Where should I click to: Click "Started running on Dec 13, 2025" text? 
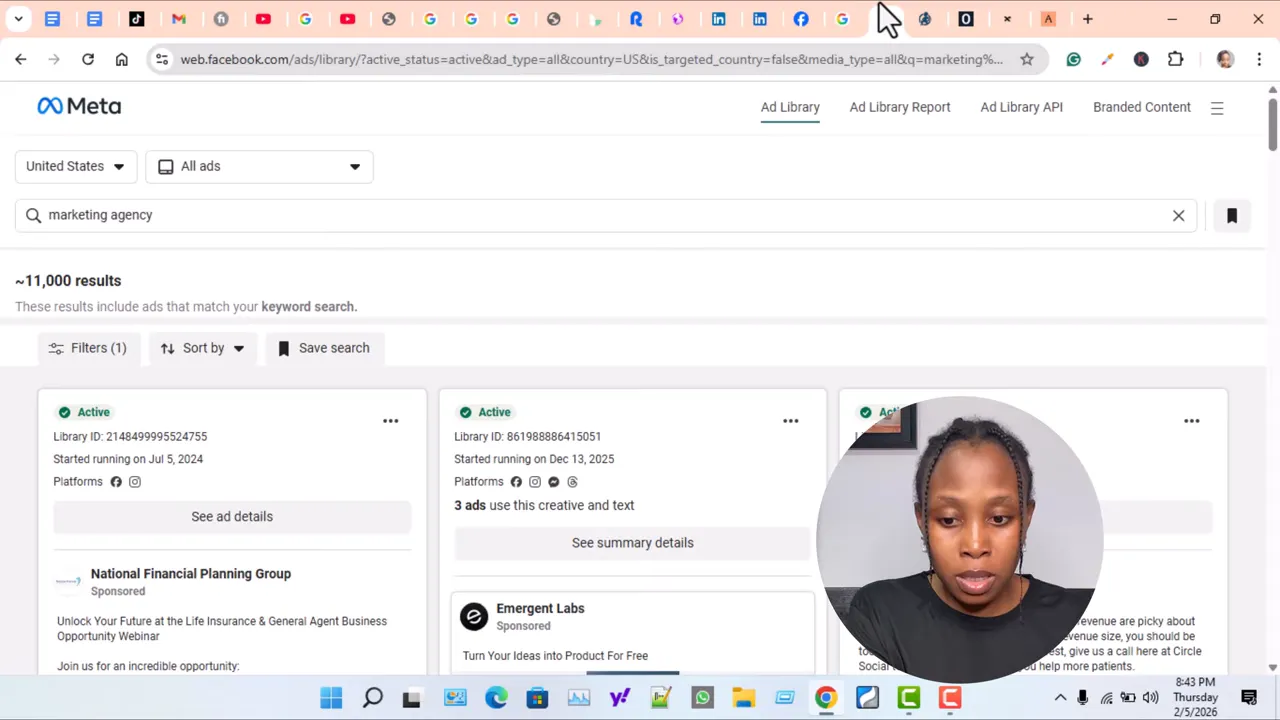coord(534,459)
